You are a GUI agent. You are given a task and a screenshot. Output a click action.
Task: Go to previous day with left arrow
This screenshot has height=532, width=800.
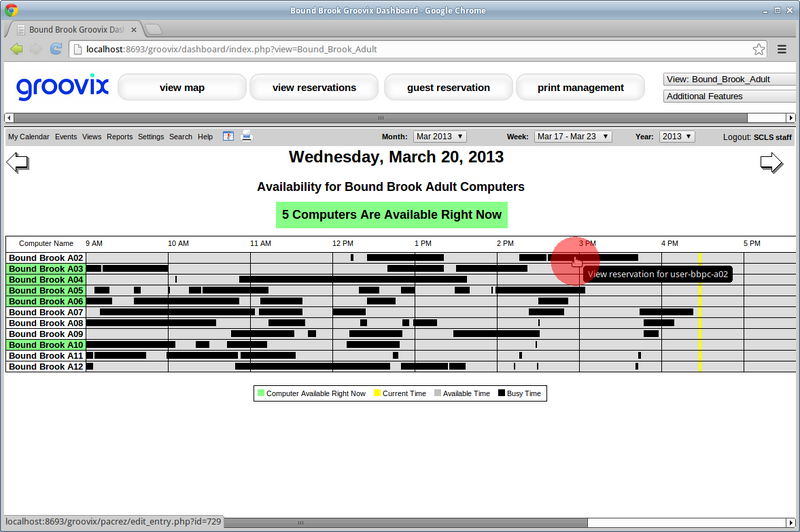[x=18, y=163]
